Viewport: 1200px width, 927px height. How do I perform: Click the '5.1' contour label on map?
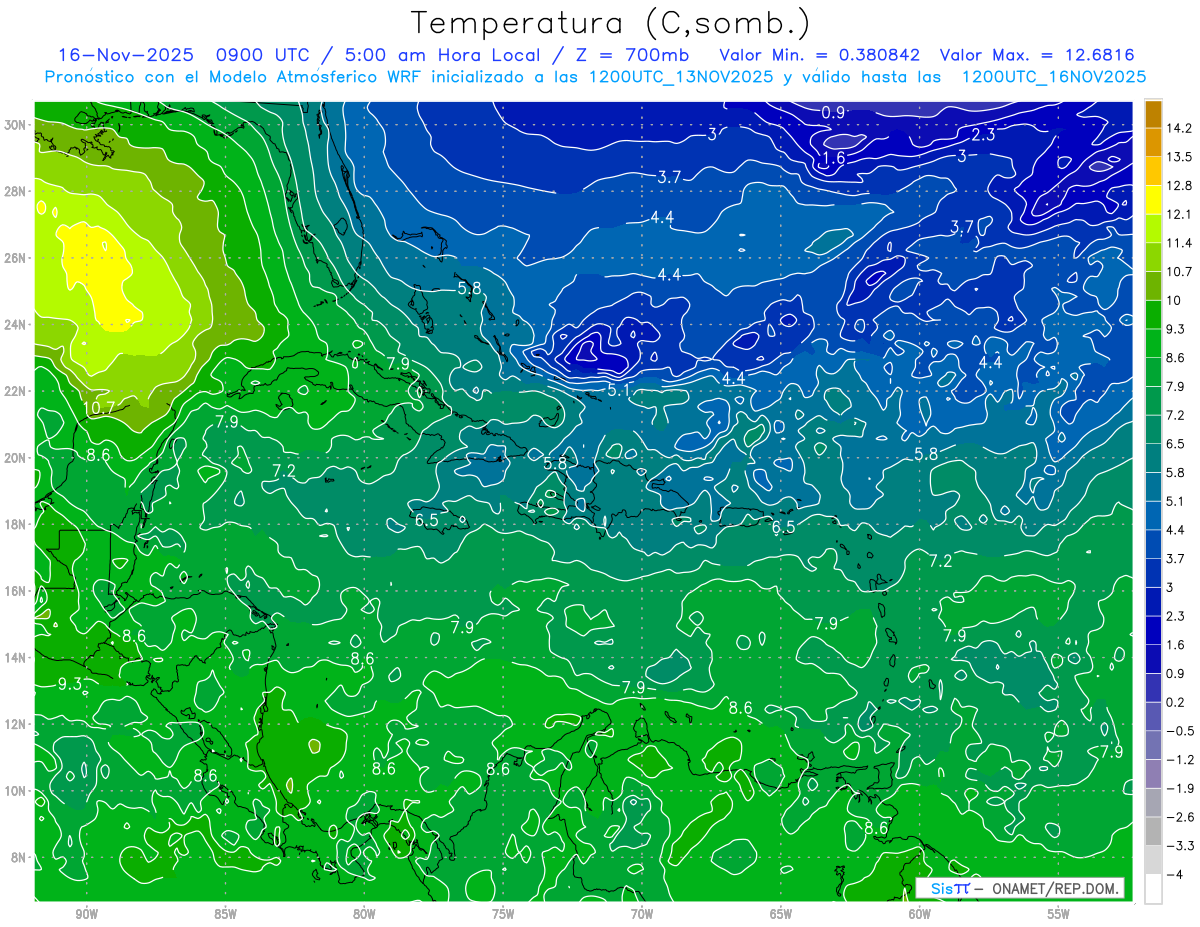[x=619, y=390]
